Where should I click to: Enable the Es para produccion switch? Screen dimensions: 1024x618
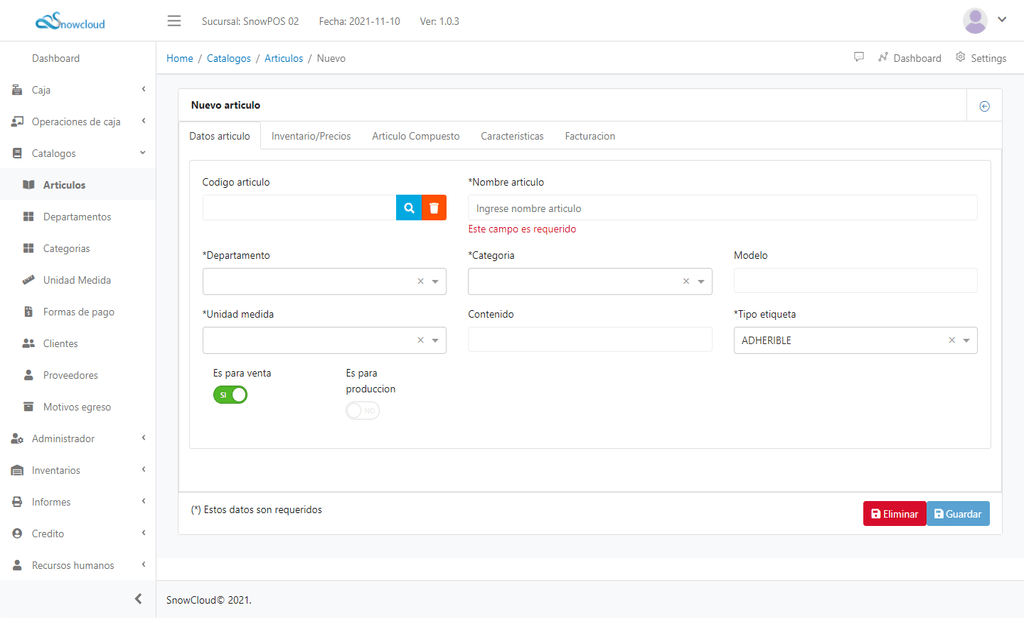(363, 411)
